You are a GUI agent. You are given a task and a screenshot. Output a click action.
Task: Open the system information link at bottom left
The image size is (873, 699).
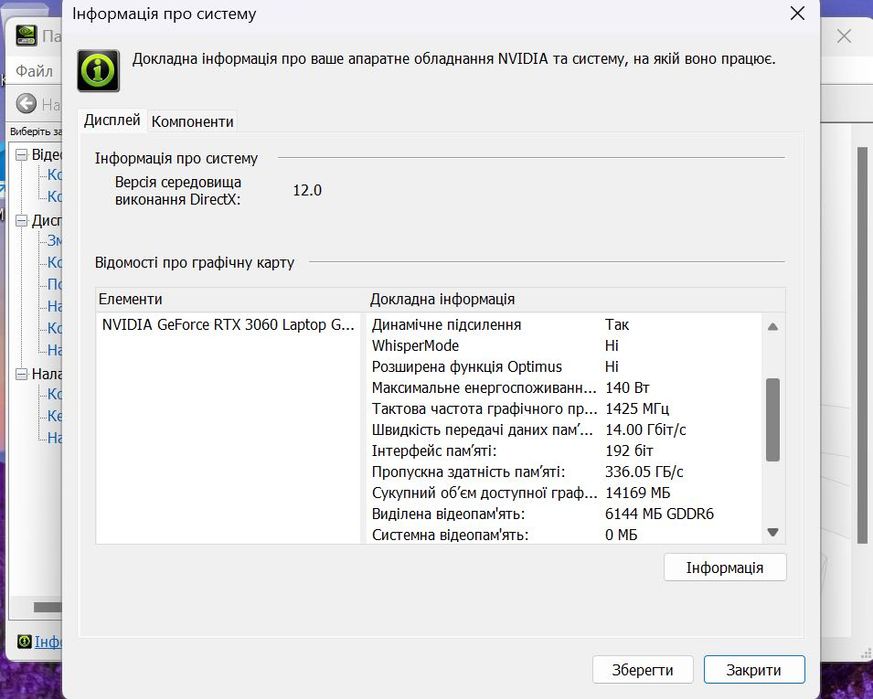[x=47, y=642]
